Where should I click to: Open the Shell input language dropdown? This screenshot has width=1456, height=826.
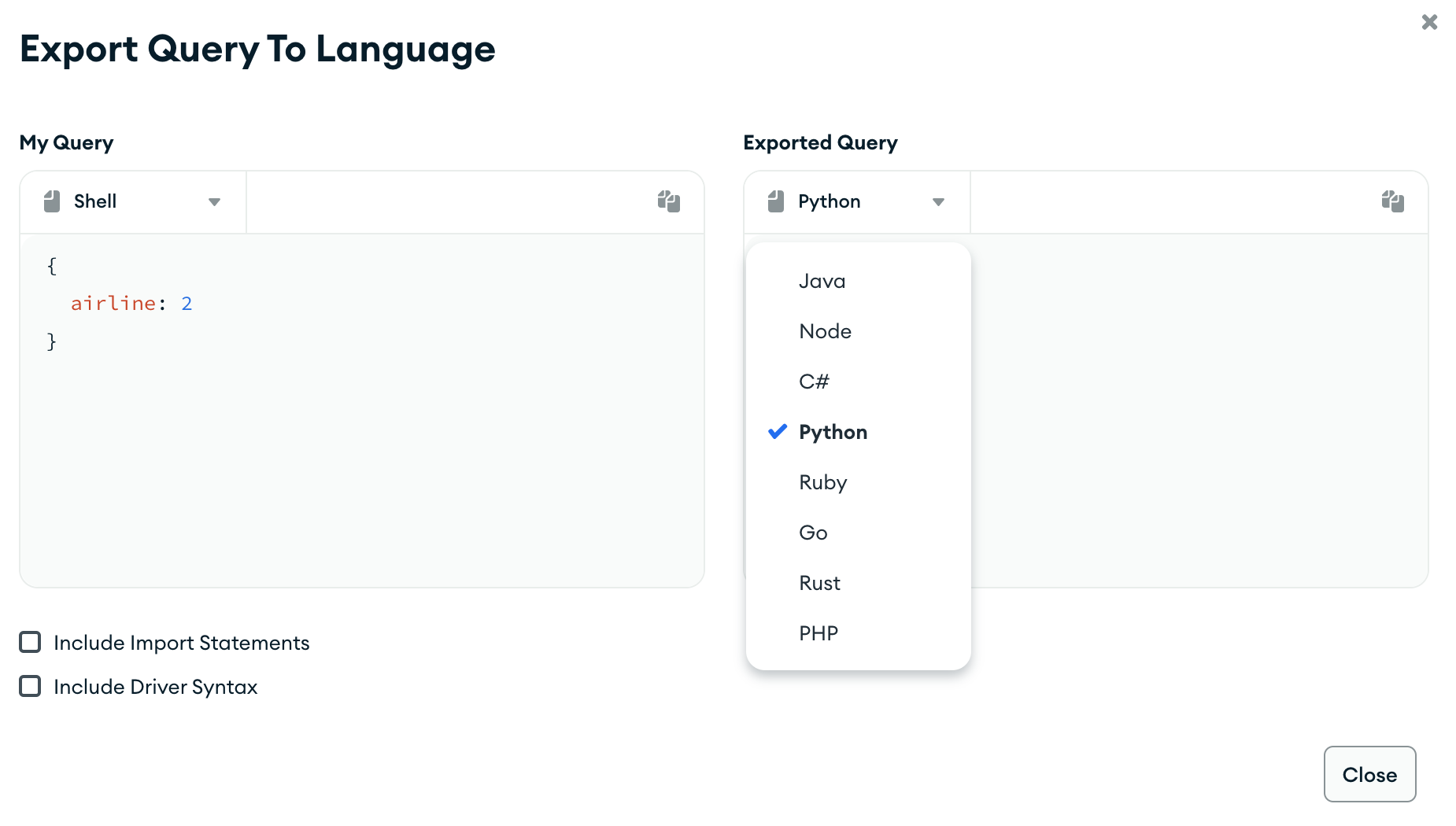[134, 202]
